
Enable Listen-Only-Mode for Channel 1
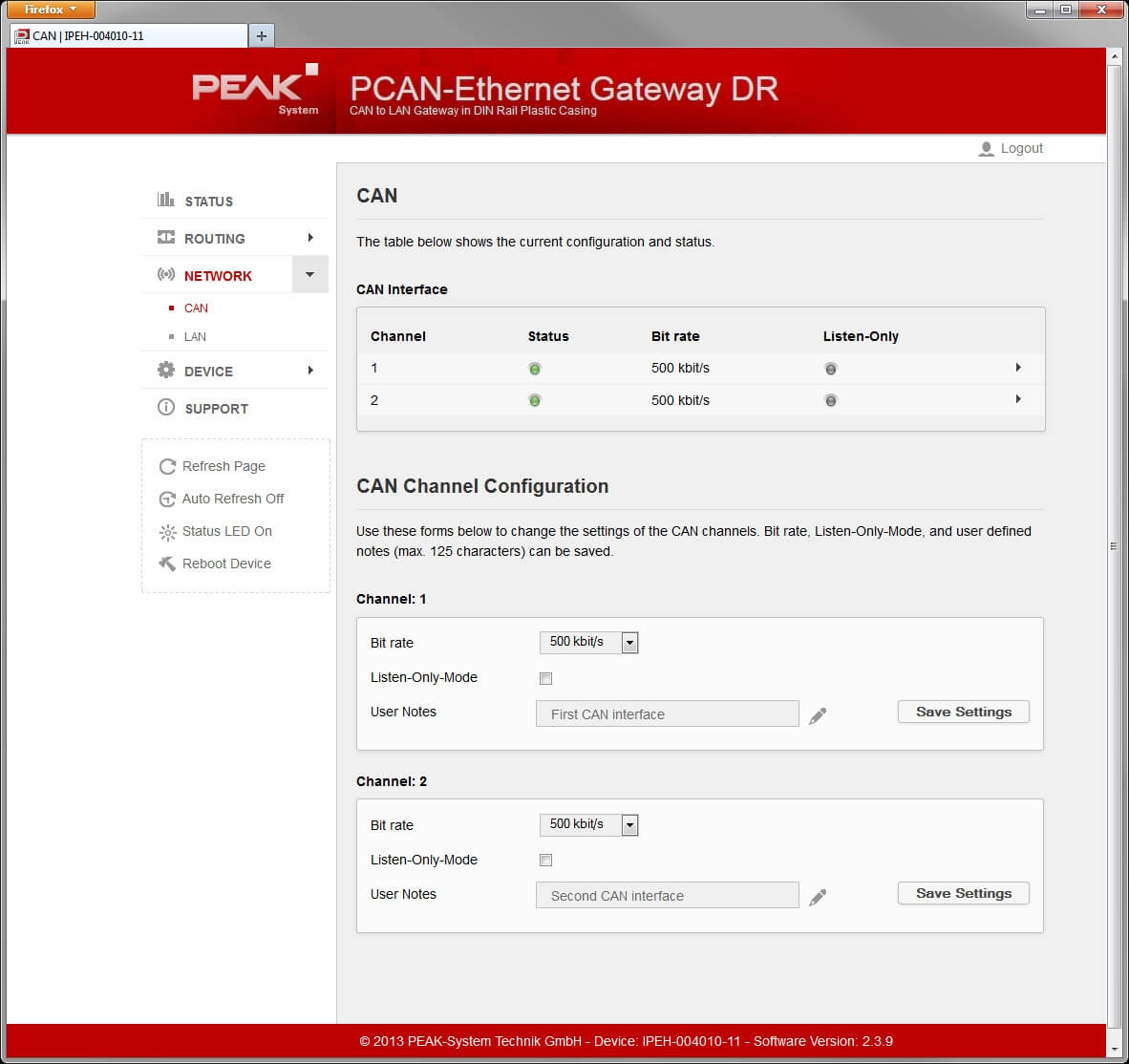545,678
